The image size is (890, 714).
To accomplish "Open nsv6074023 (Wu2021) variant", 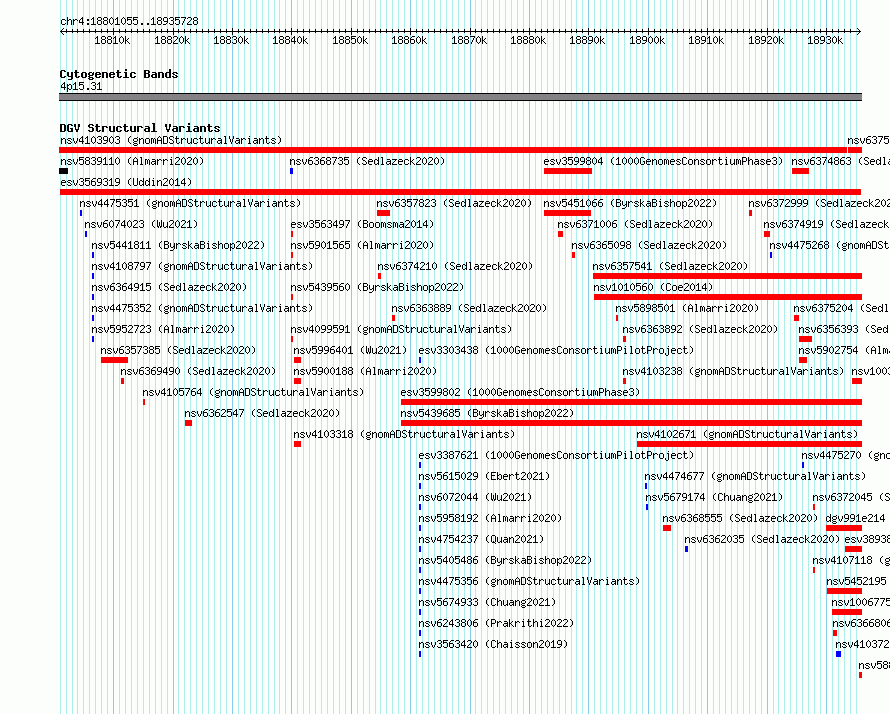I will pos(141,224).
